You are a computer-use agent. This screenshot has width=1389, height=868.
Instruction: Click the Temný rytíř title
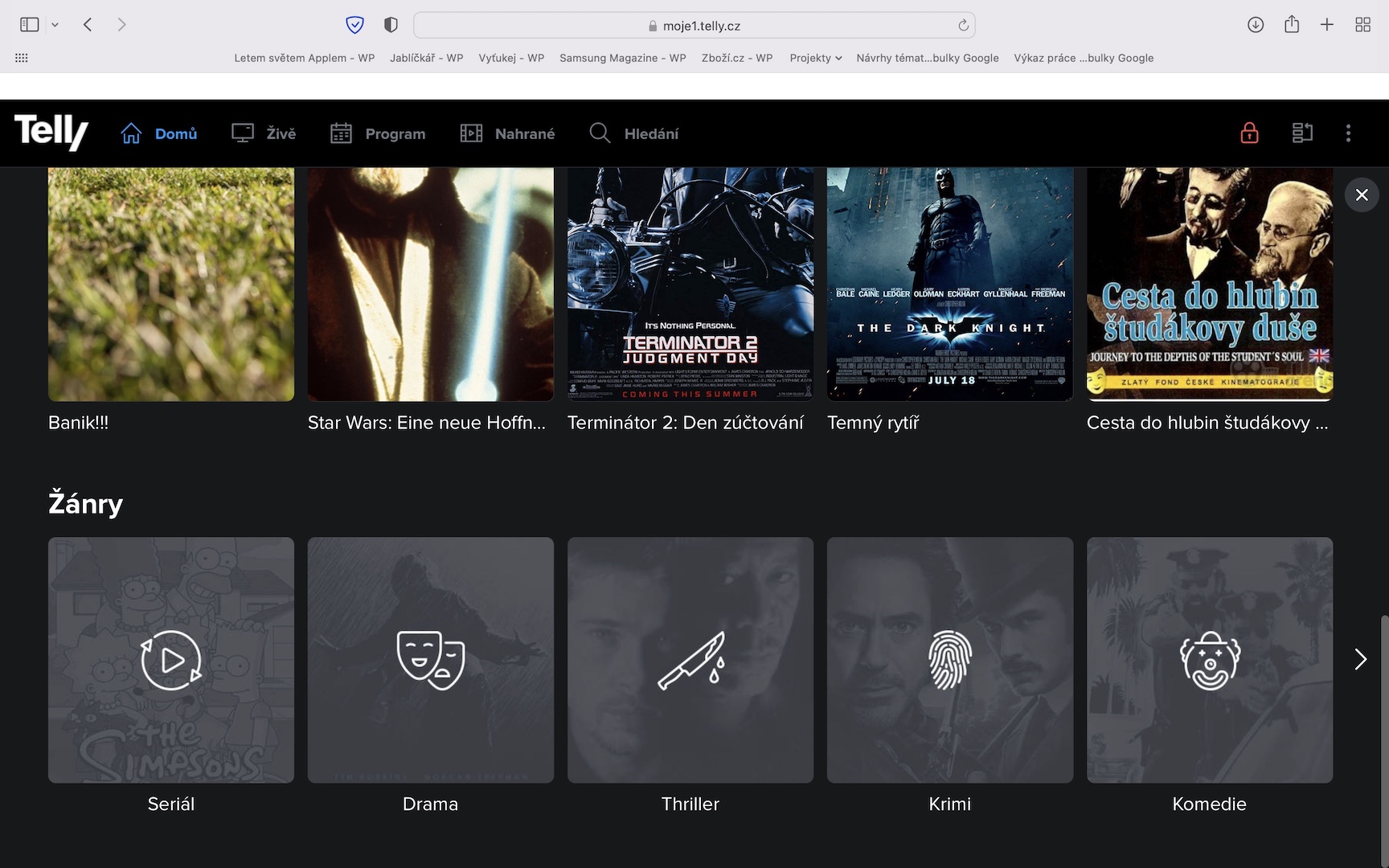[873, 423]
